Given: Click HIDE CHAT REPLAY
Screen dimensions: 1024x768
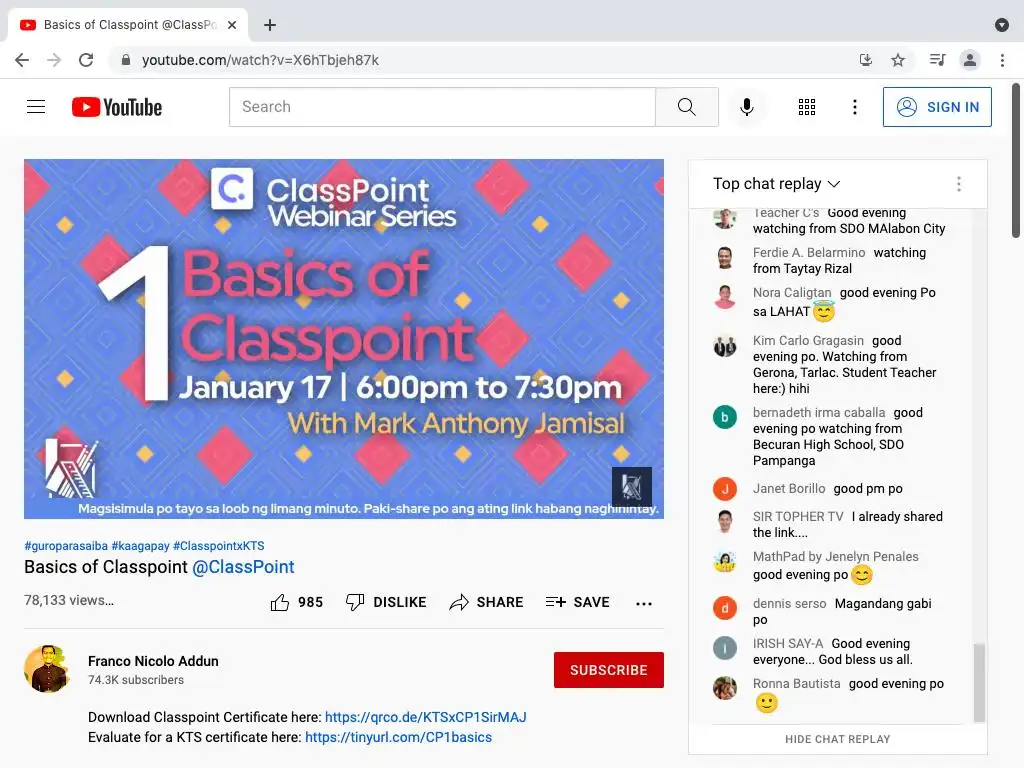Looking at the screenshot, I should pyautogui.click(x=838, y=739).
